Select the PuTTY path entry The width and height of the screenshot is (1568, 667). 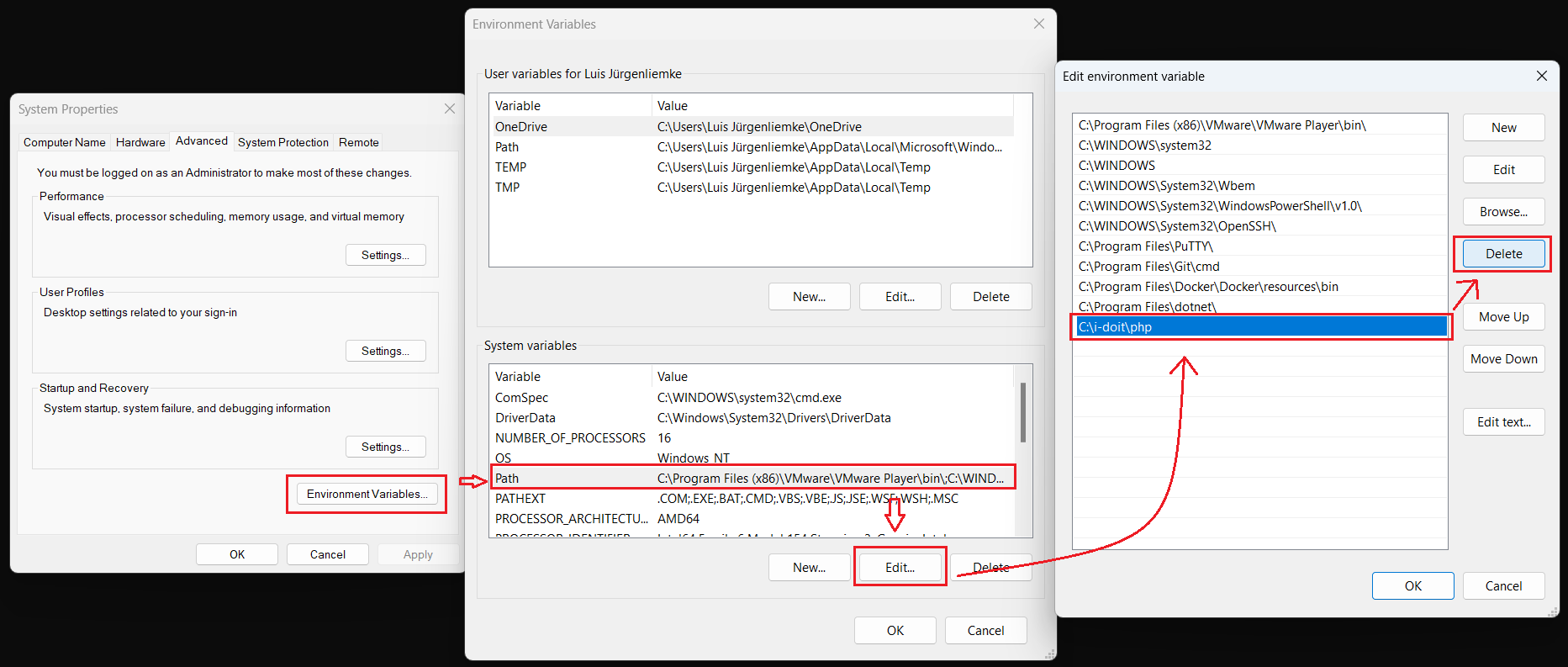tap(1260, 246)
